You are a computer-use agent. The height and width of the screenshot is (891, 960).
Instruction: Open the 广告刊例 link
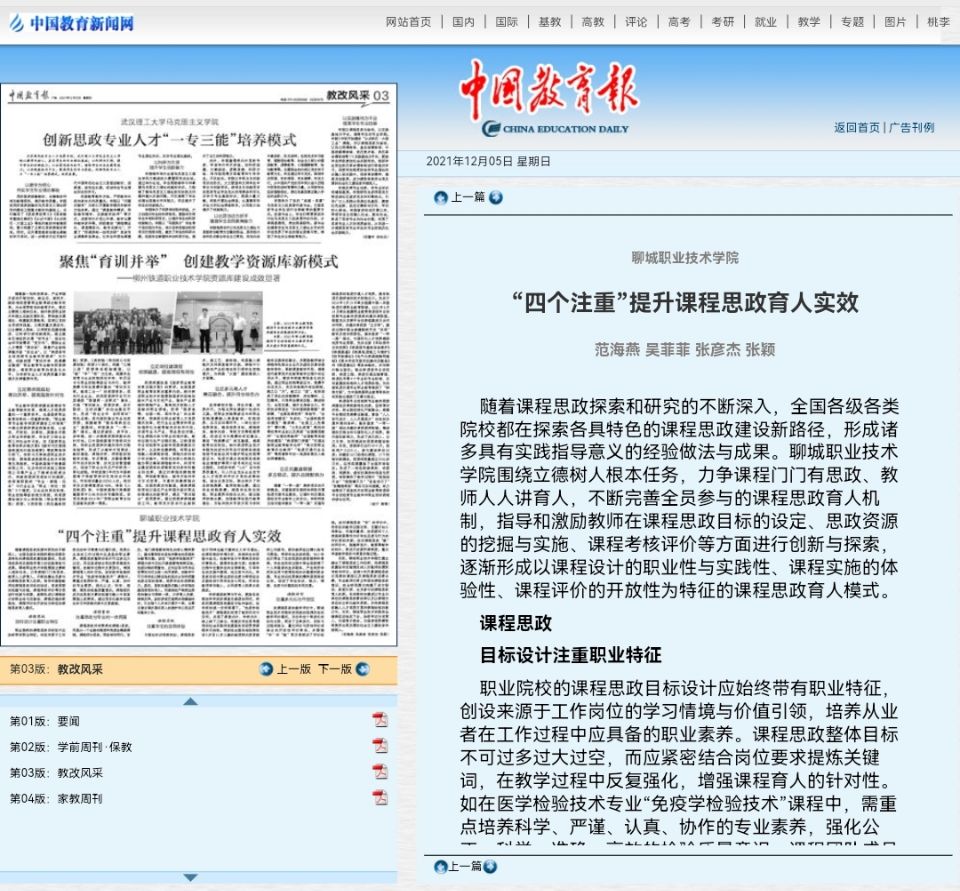click(912, 127)
